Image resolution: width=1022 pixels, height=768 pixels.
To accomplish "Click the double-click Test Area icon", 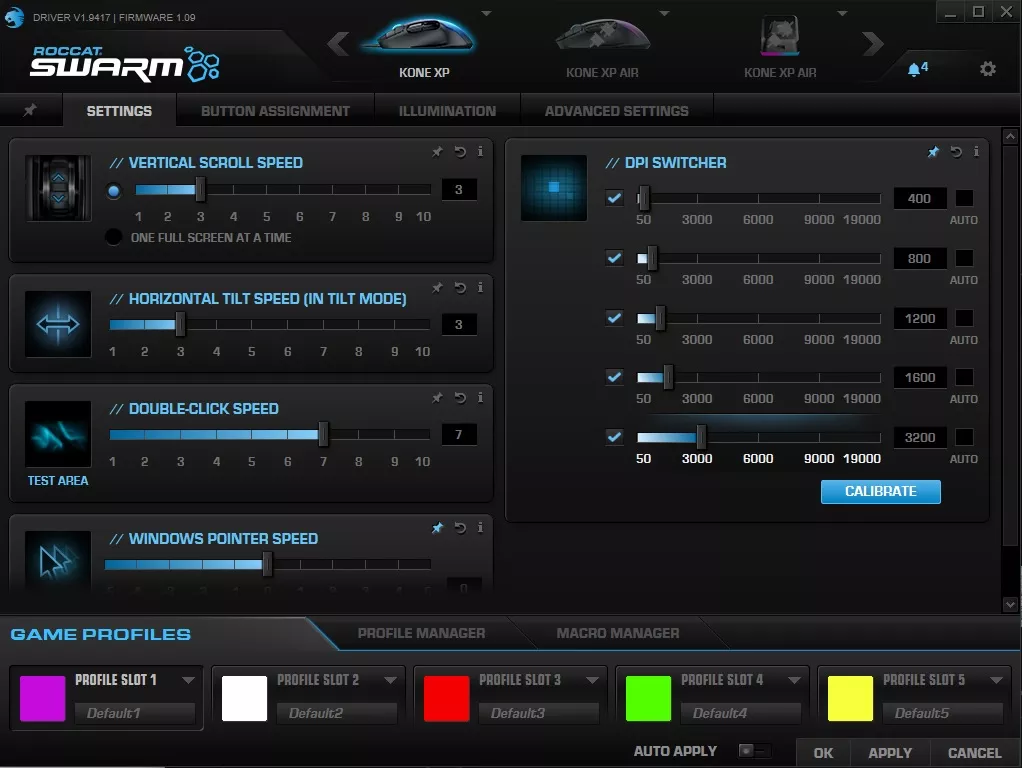I will pyautogui.click(x=58, y=434).
